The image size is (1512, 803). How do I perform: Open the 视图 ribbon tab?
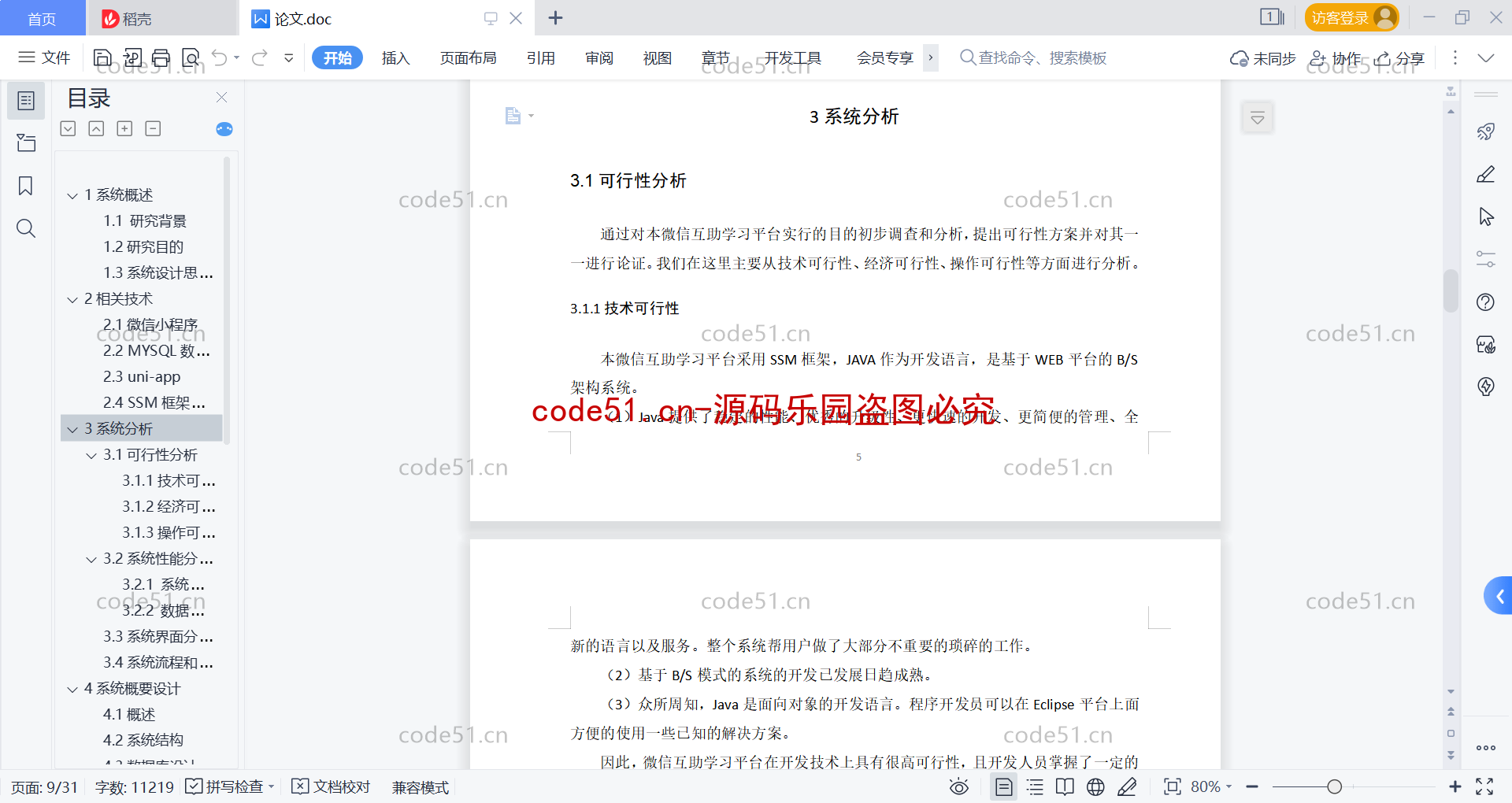(x=658, y=57)
